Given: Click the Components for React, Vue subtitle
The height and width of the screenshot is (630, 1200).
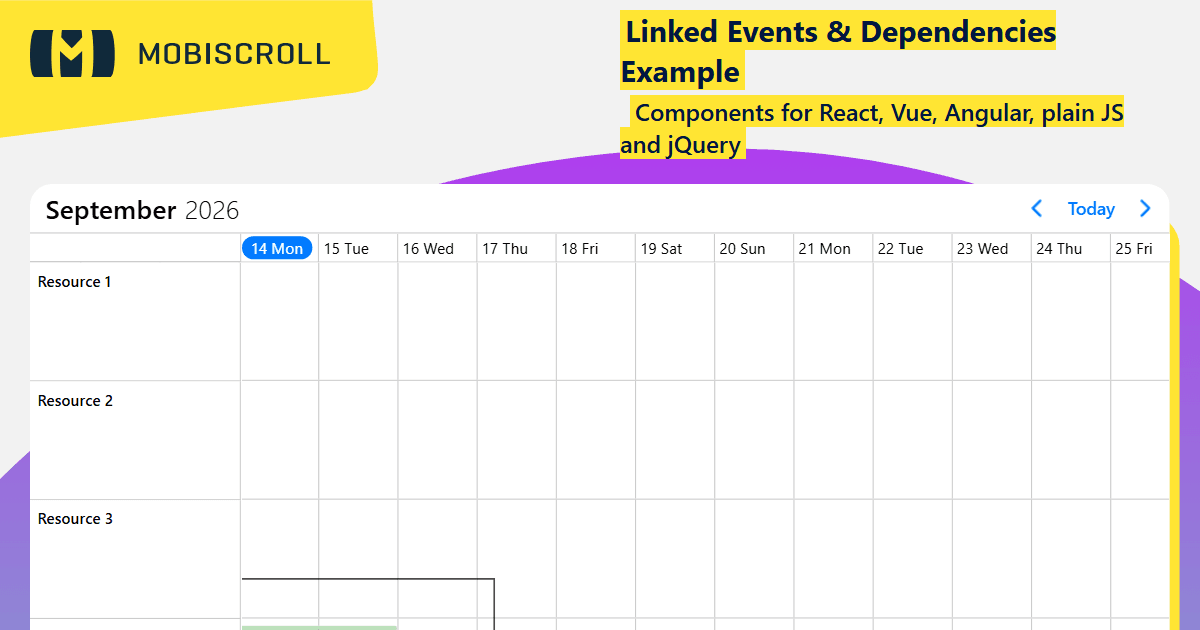Looking at the screenshot, I should point(872,128).
